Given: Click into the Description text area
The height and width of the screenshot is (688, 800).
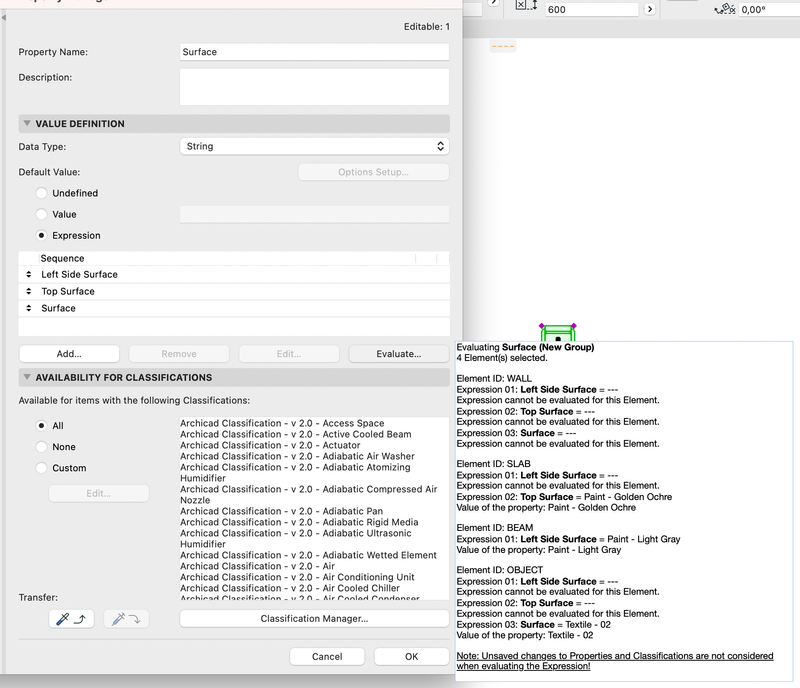Looking at the screenshot, I should pos(314,87).
